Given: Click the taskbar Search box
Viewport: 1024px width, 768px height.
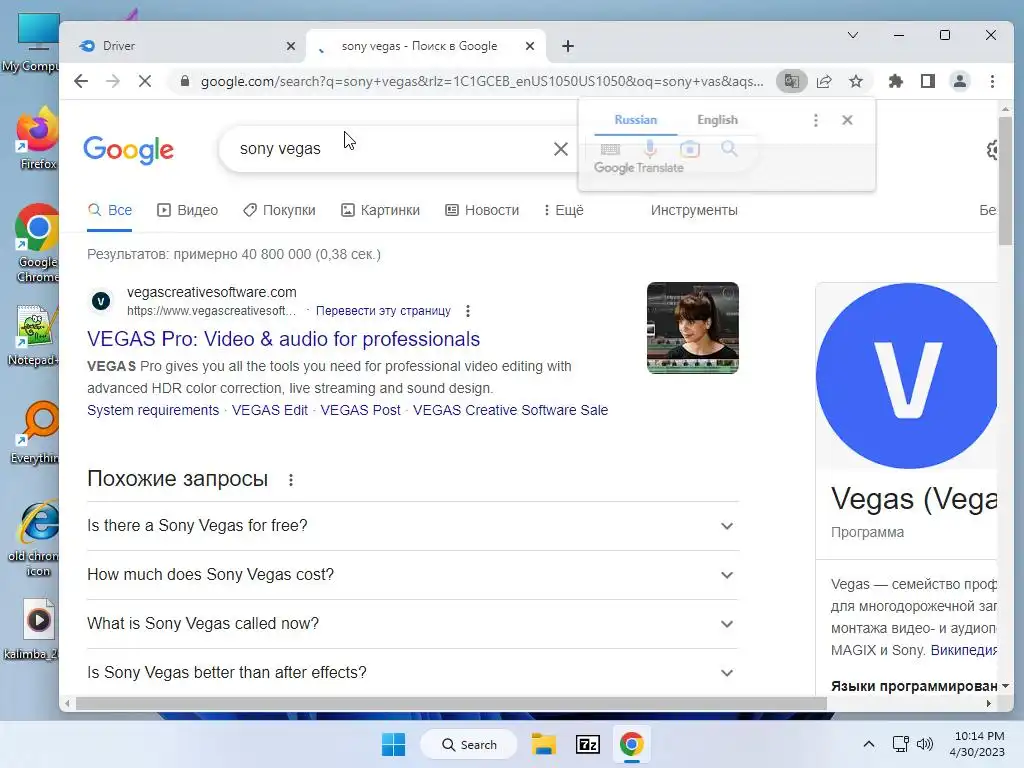Looking at the screenshot, I should (469, 744).
